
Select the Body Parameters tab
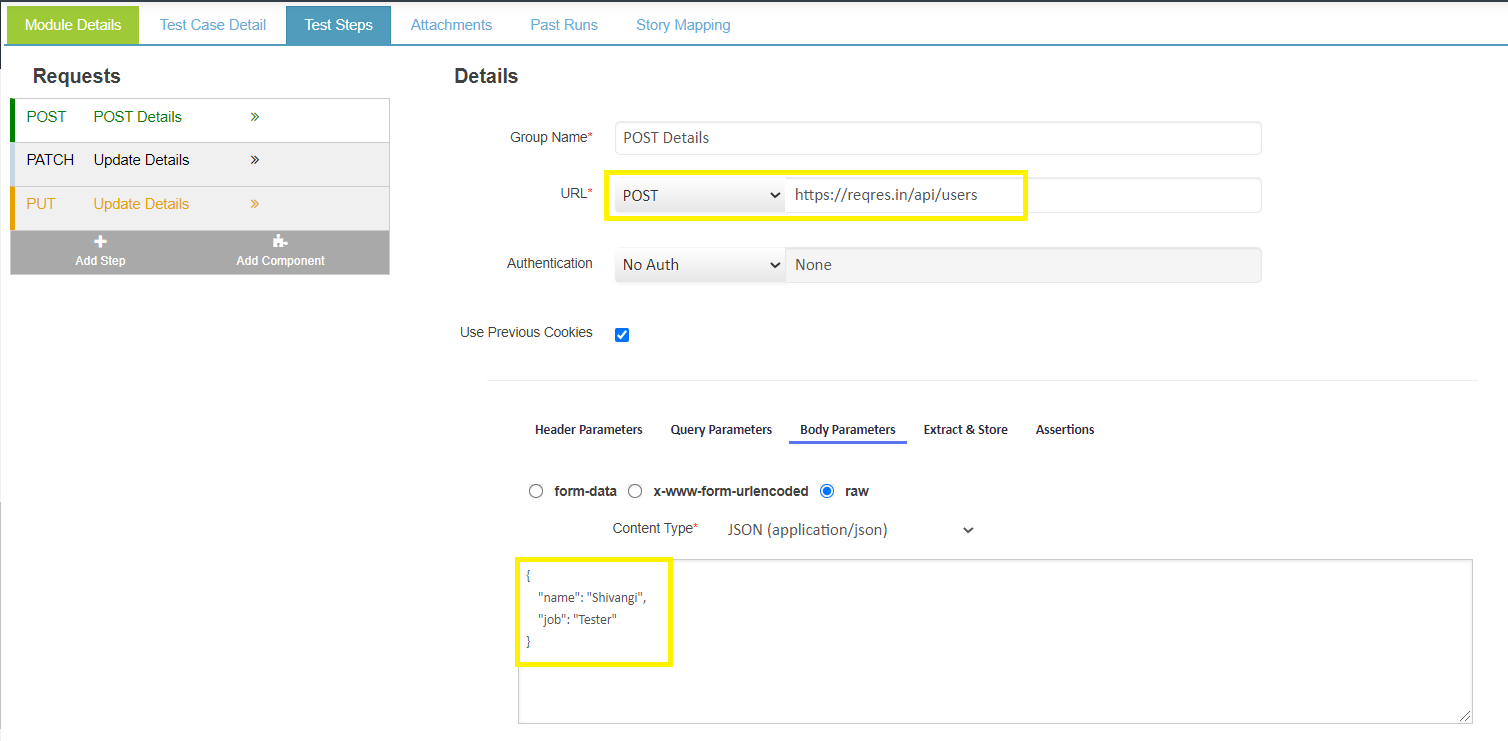point(848,430)
